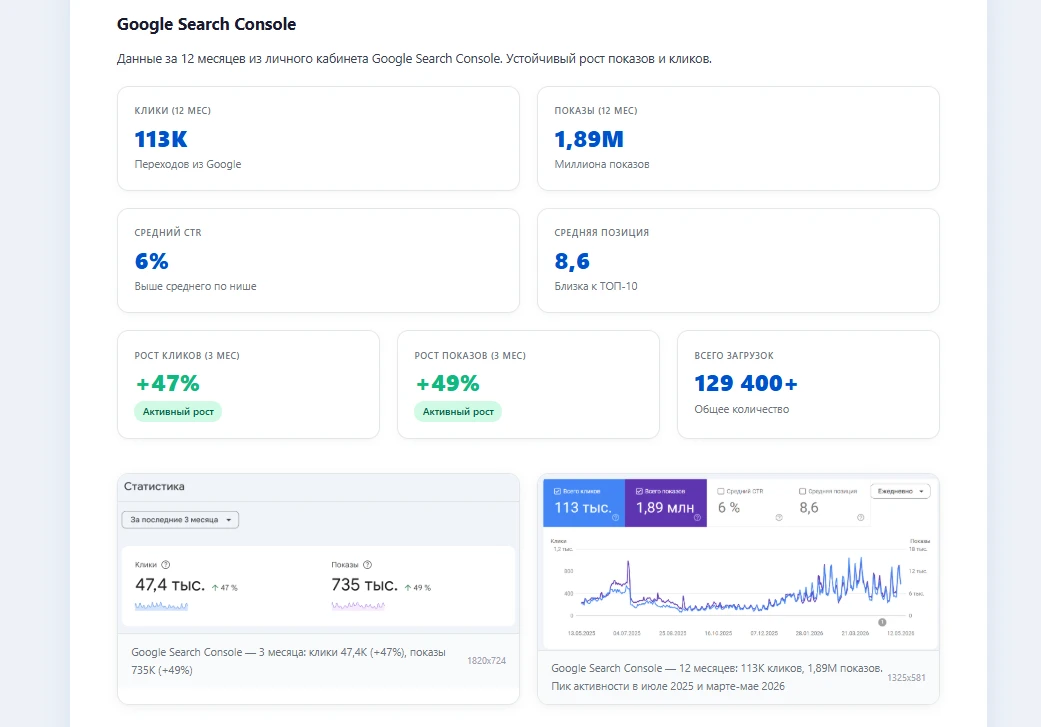
Task: Click help icon in the 8,6 position tile
Action: click(860, 518)
